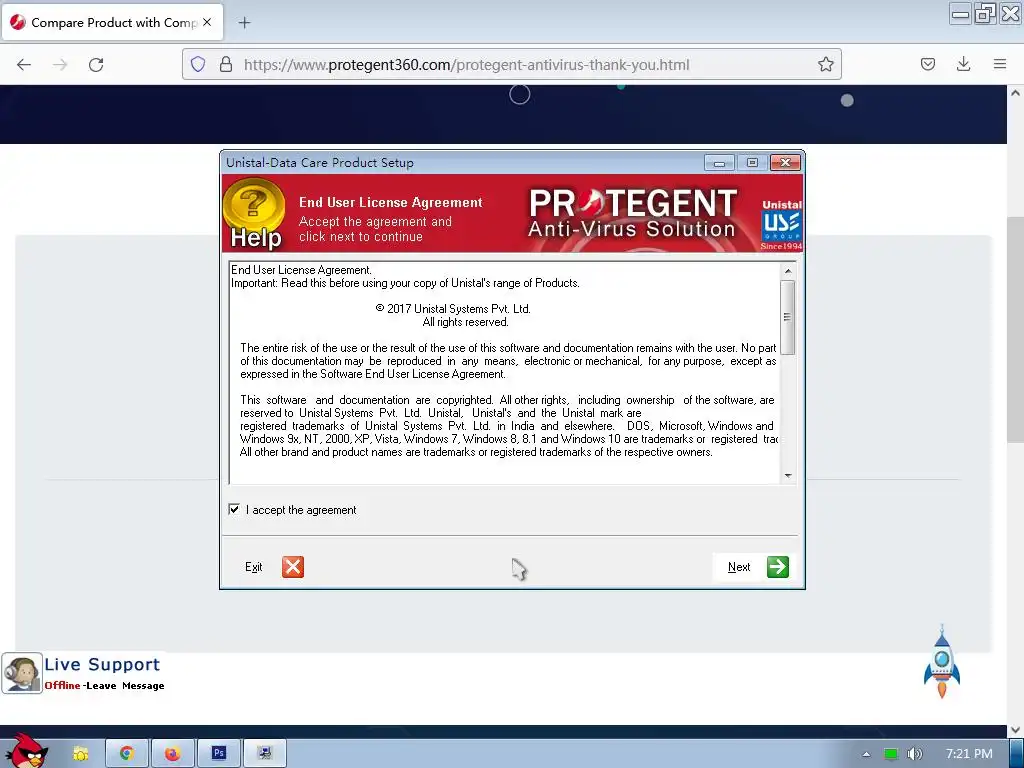Click license agreement scrollbar down arrow
This screenshot has width=1024, height=768.
788,475
